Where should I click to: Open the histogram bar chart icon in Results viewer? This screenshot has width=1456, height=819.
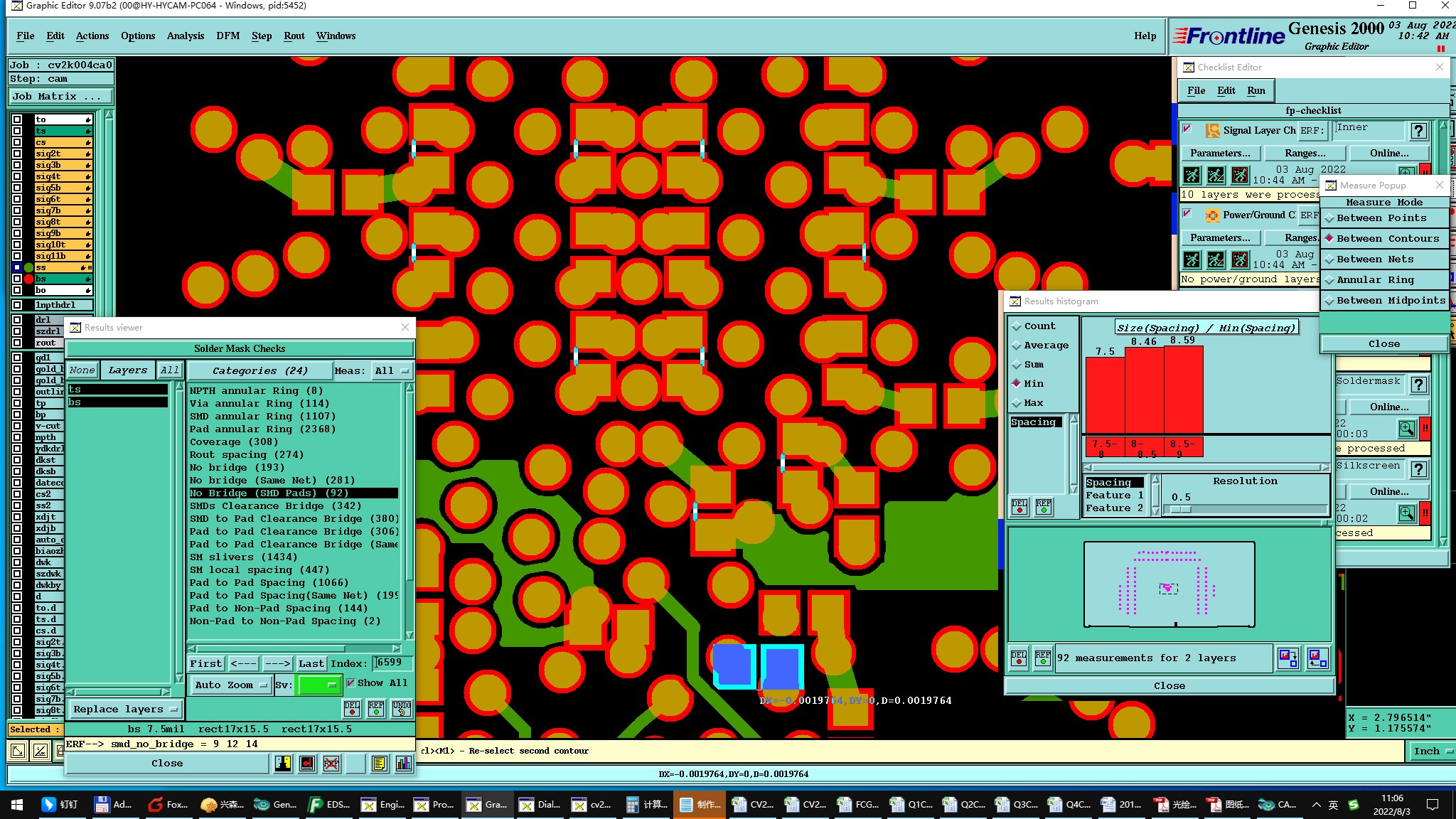pos(403,763)
